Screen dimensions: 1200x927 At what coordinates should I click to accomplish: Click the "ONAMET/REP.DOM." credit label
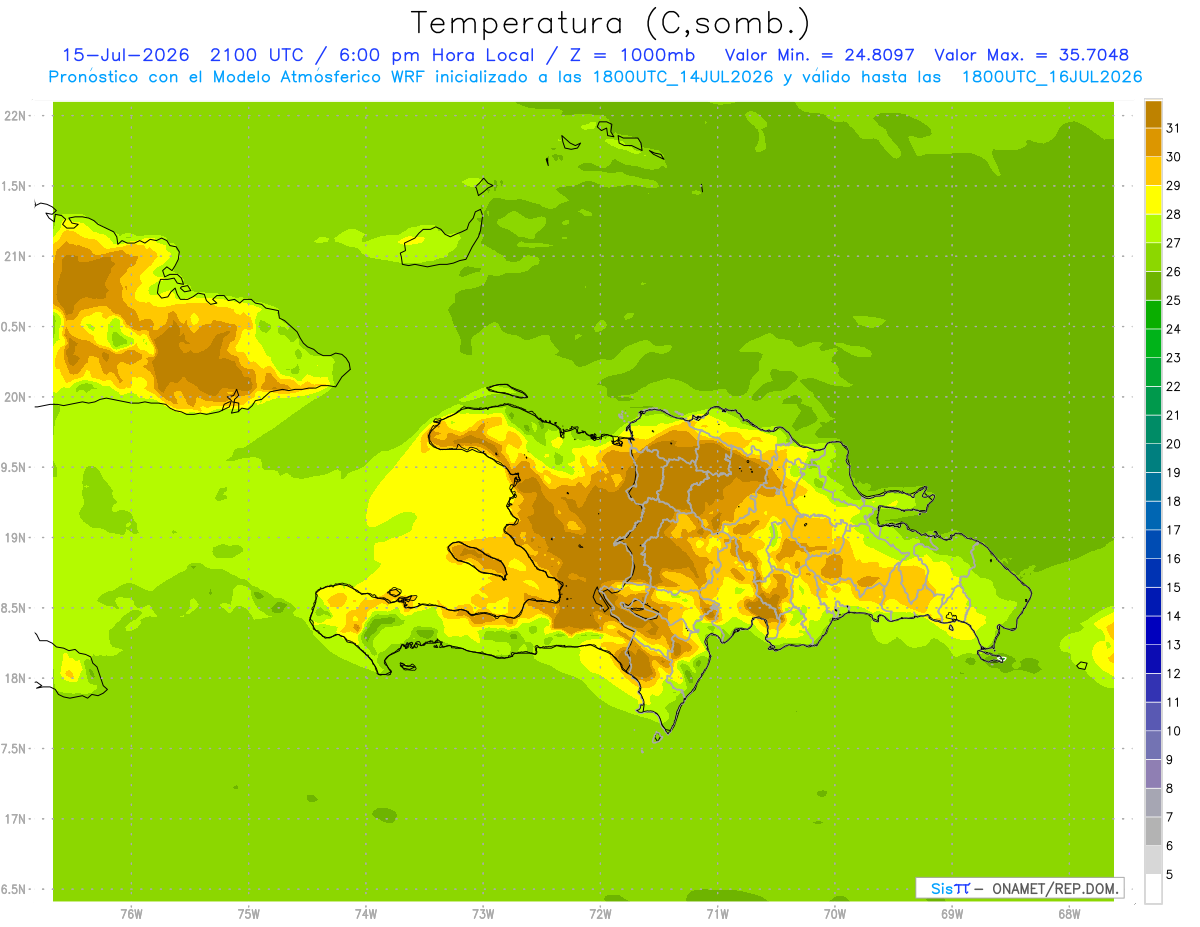coord(1057,888)
